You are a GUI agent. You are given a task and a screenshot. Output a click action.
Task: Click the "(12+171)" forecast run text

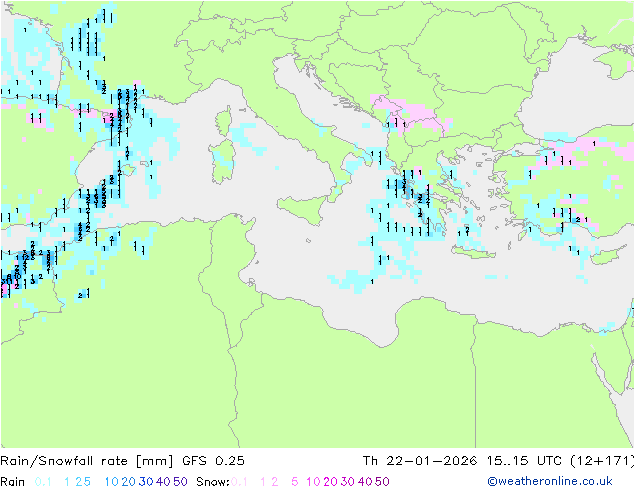(x=602, y=461)
